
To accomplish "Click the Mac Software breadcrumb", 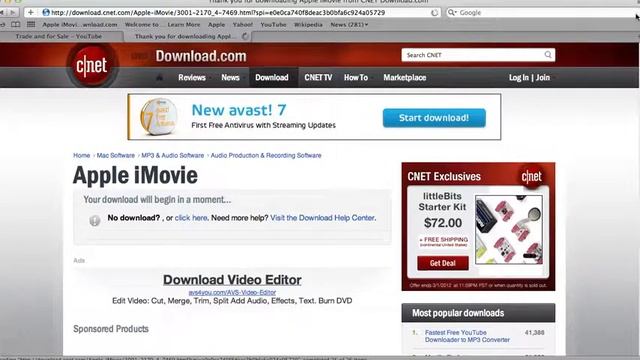I will [x=116, y=156].
